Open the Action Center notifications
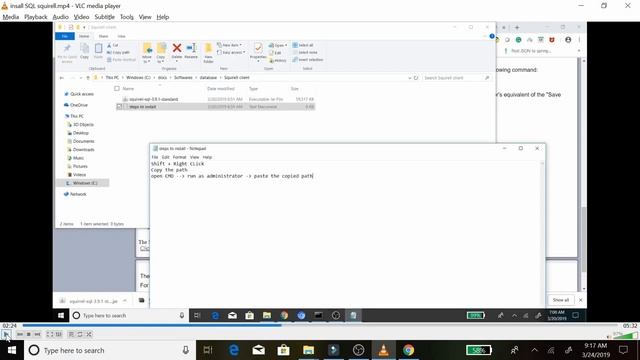 (x=623, y=350)
